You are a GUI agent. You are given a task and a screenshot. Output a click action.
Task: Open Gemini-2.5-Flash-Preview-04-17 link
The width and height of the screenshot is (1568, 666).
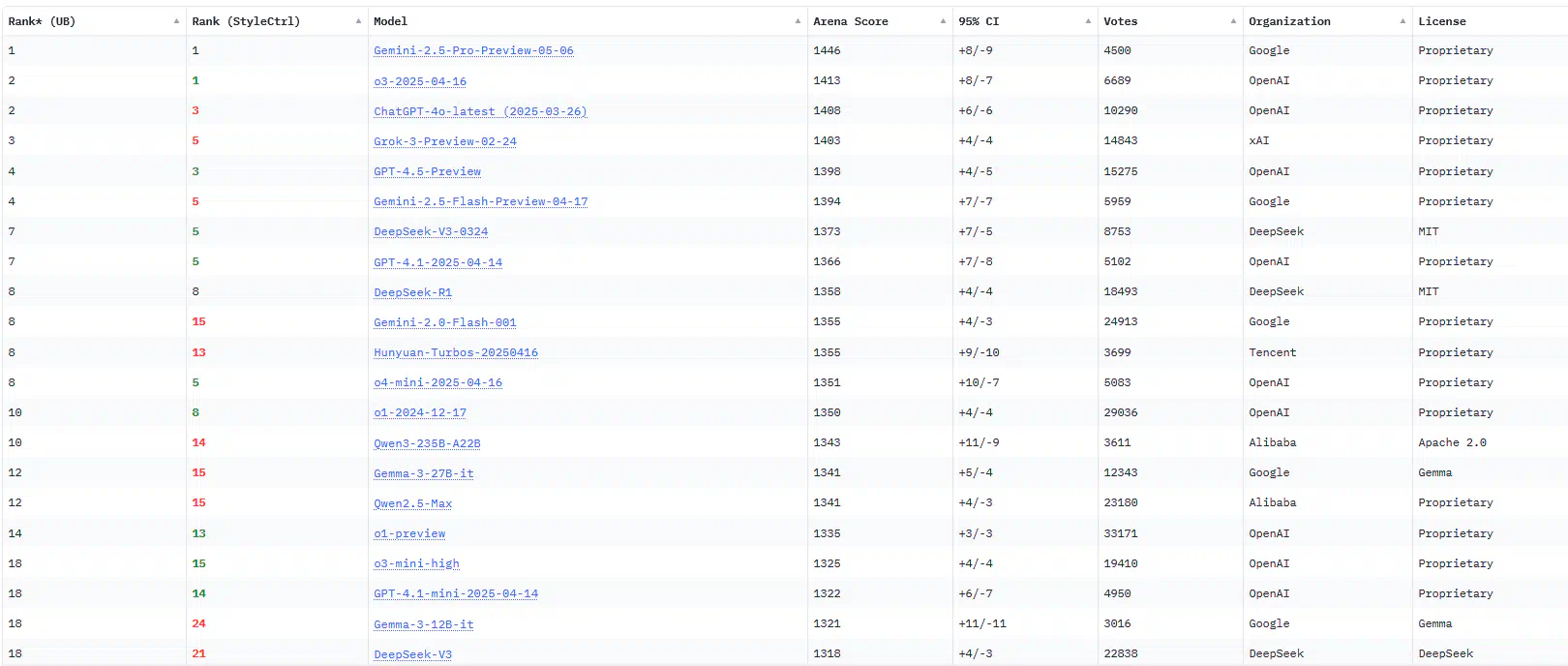(x=481, y=201)
